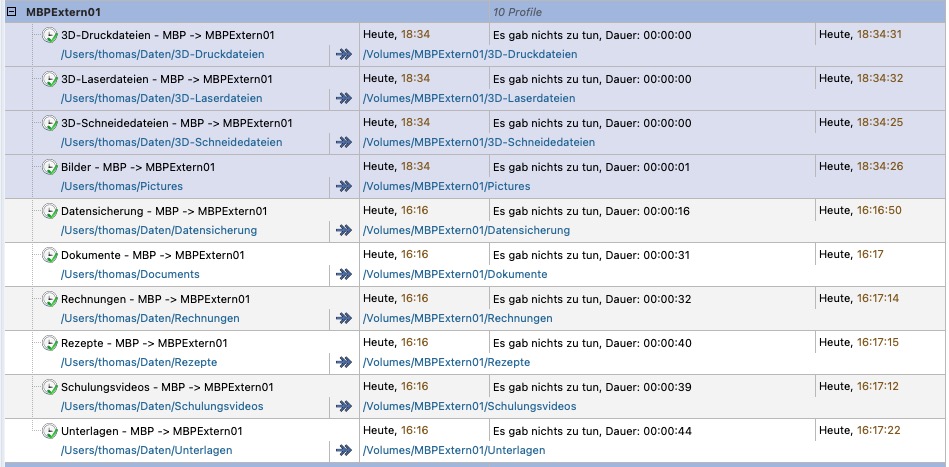Viewport: 949px width, 467px height.
Task: Click the status icon of 3D-Druckdateien profile
Action: coord(50,35)
